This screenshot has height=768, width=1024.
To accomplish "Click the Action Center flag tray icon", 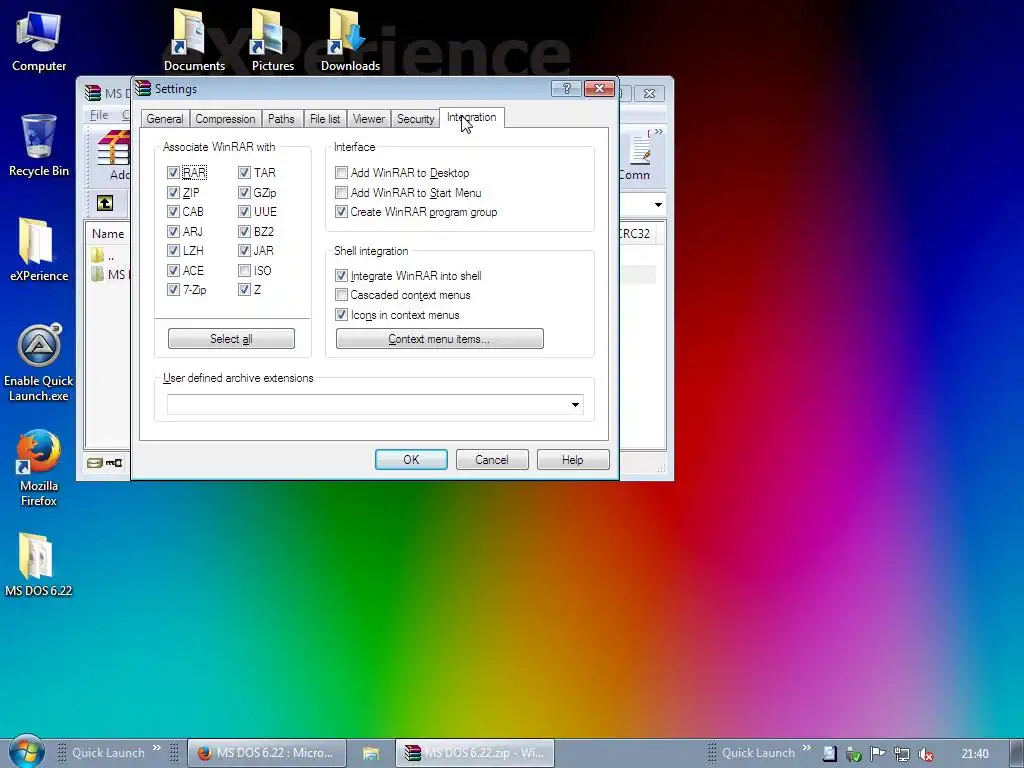I will 878,754.
